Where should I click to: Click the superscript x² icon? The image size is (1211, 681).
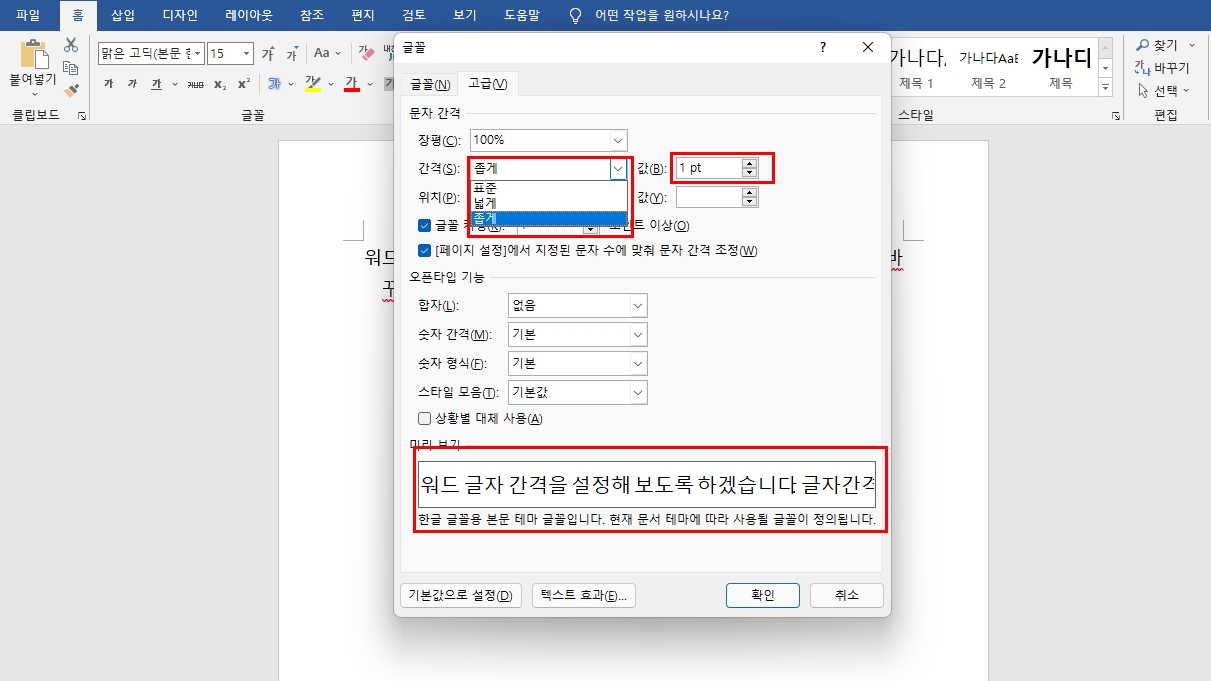[243, 83]
